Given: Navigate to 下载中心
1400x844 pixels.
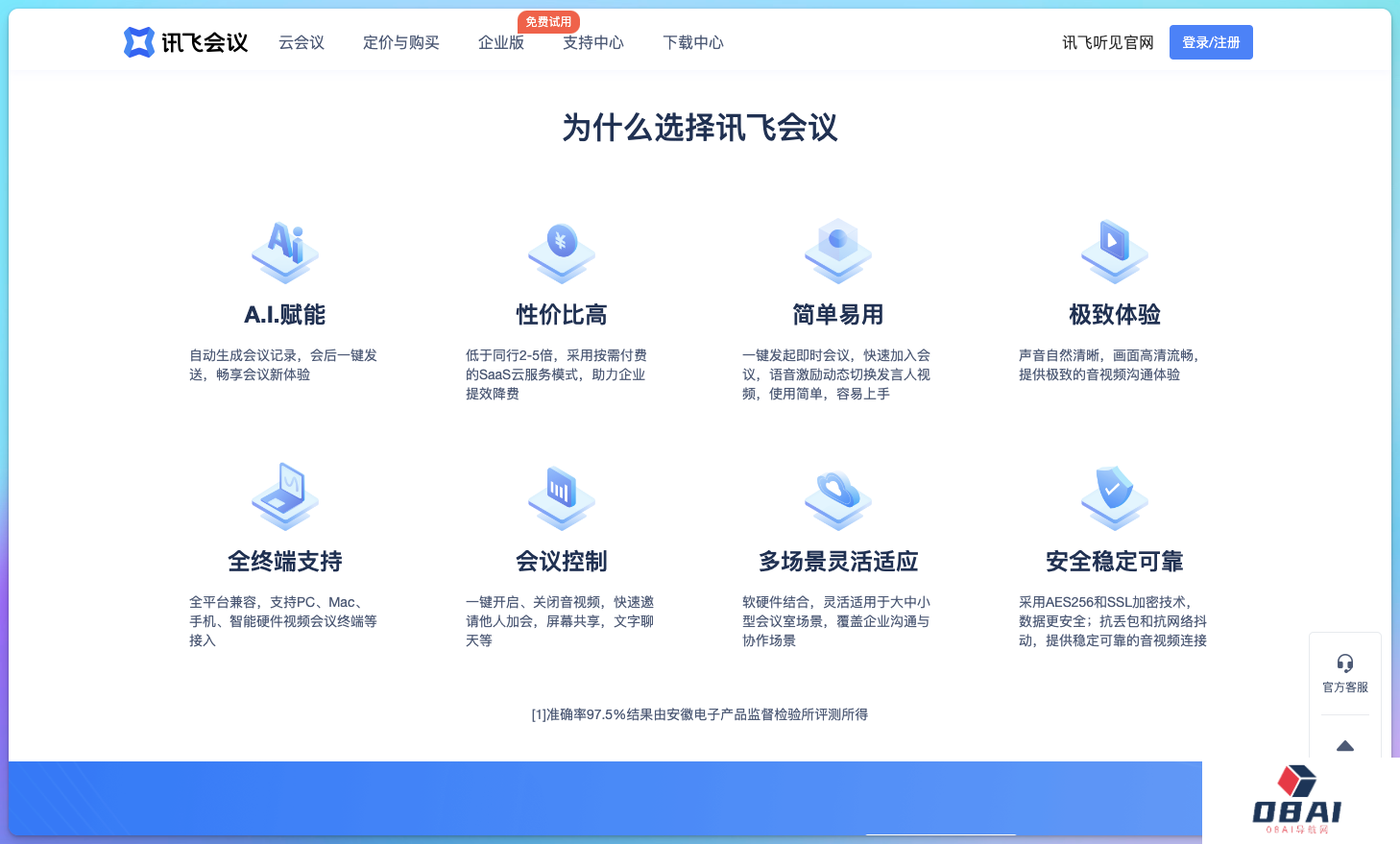Looking at the screenshot, I should tap(693, 42).
